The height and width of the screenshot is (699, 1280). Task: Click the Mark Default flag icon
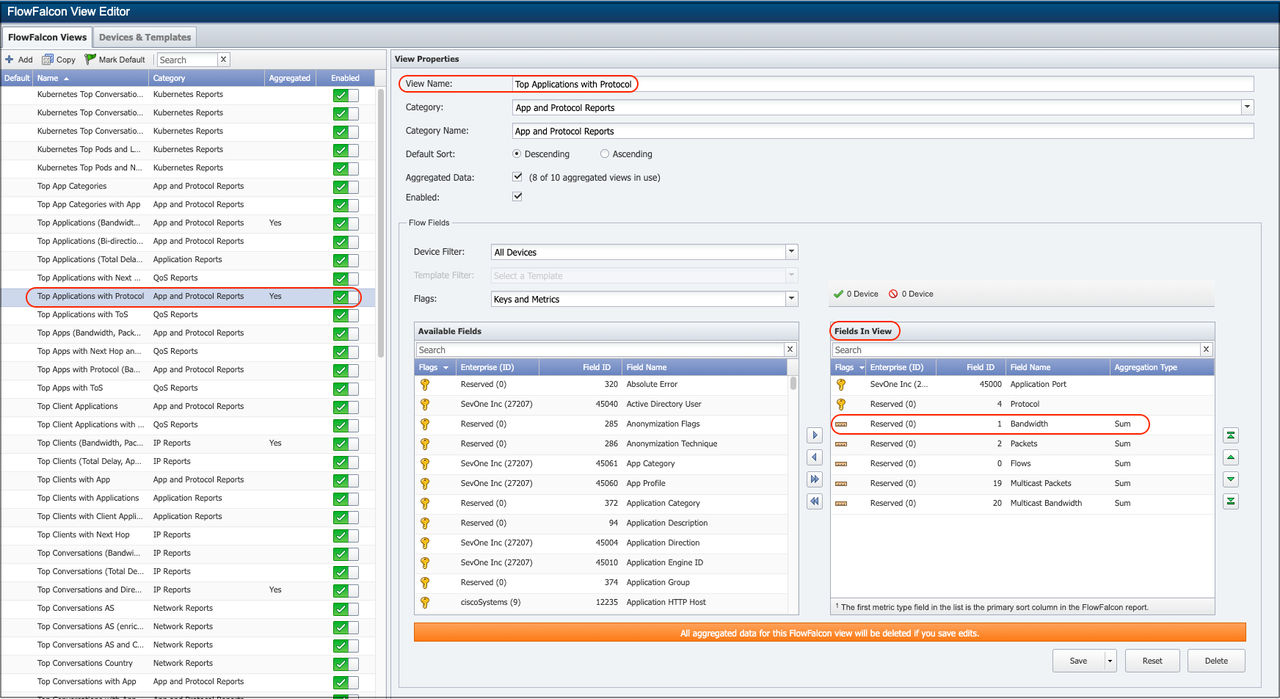[90, 60]
